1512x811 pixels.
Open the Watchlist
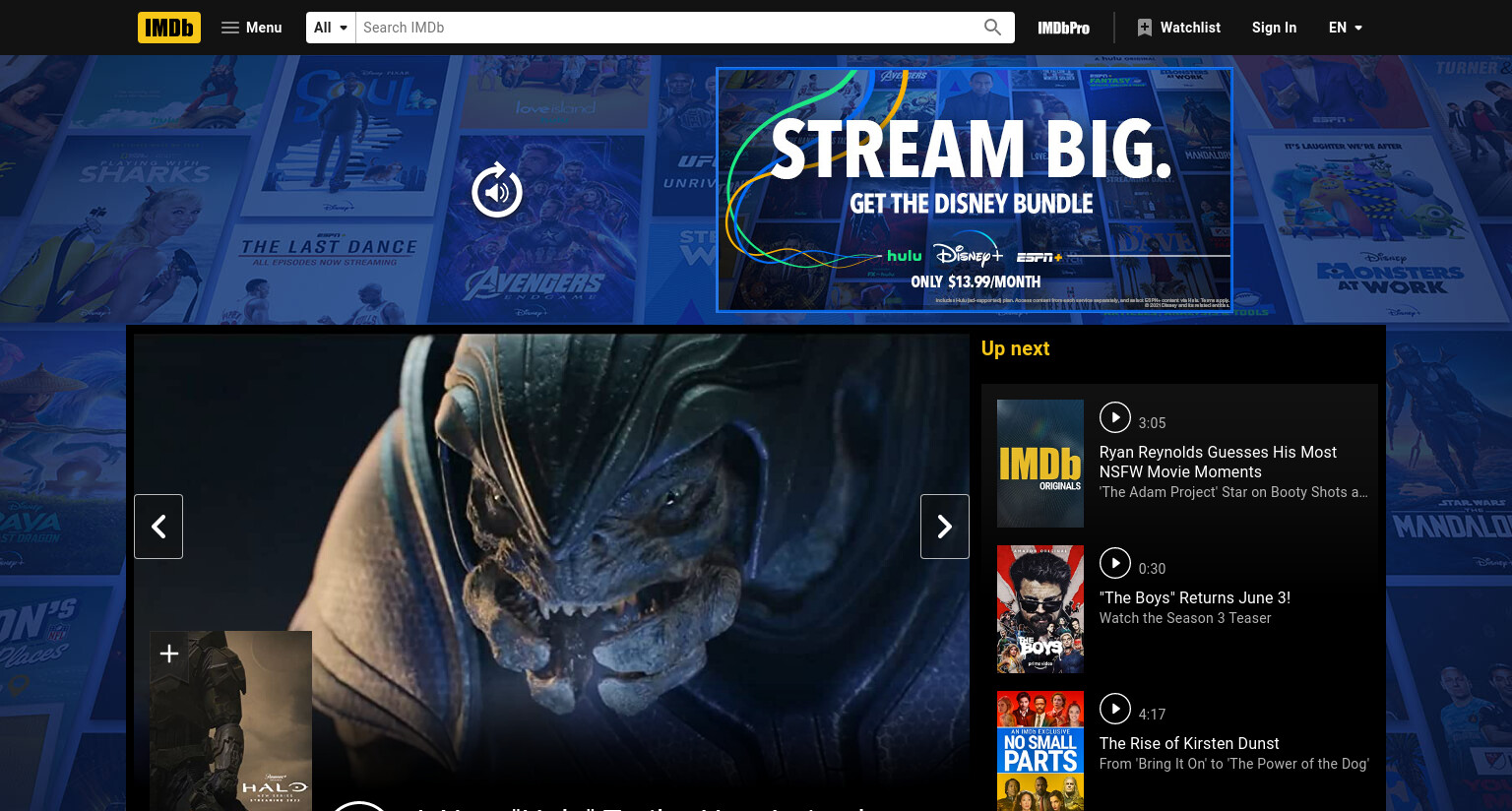(1178, 28)
